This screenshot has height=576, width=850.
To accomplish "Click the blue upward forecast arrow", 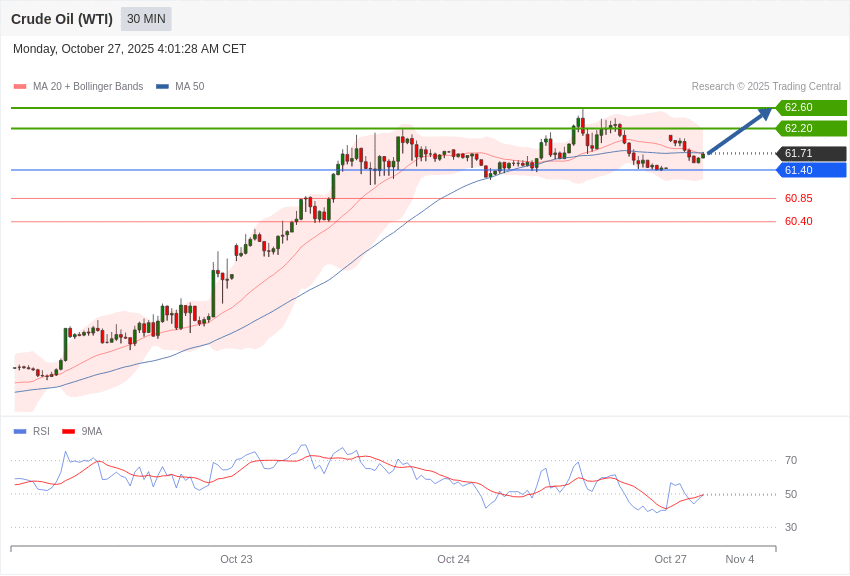I will point(740,131).
